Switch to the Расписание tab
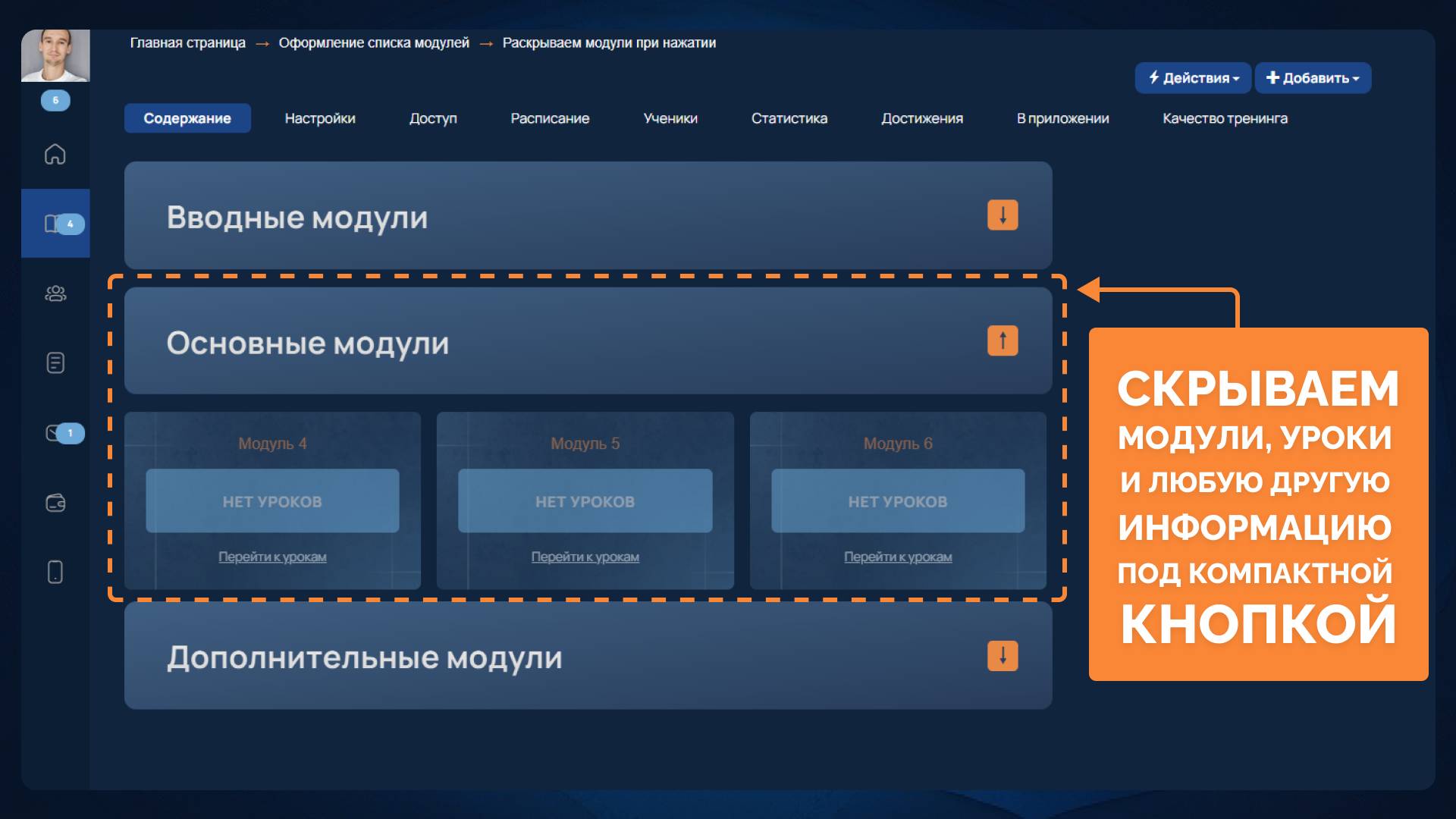Viewport: 1456px width, 819px height. pyautogui.click(x=550, y=118)
